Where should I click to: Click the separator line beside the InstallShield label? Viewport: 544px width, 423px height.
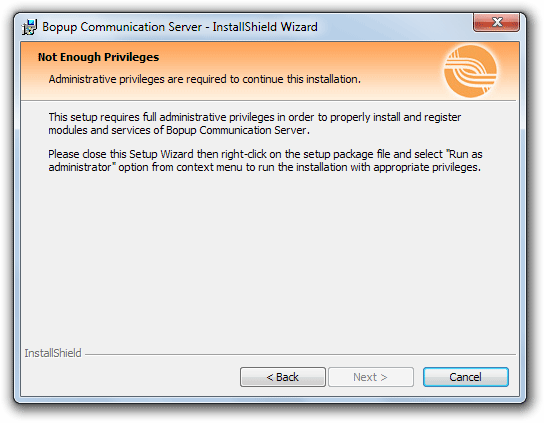click(x=300, y=354)
